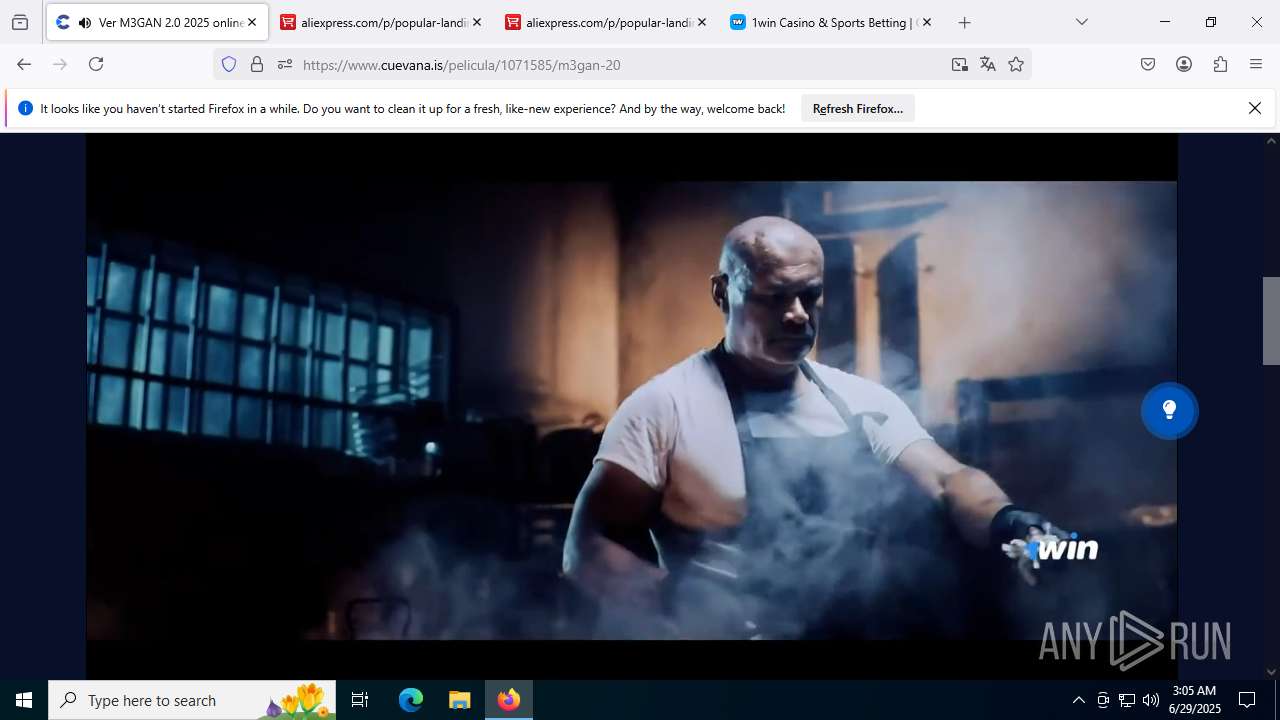The height and width of the screenshot is (720, 1280).
Task: Switch to the first aliexpress.com tab
Action: 381,22
